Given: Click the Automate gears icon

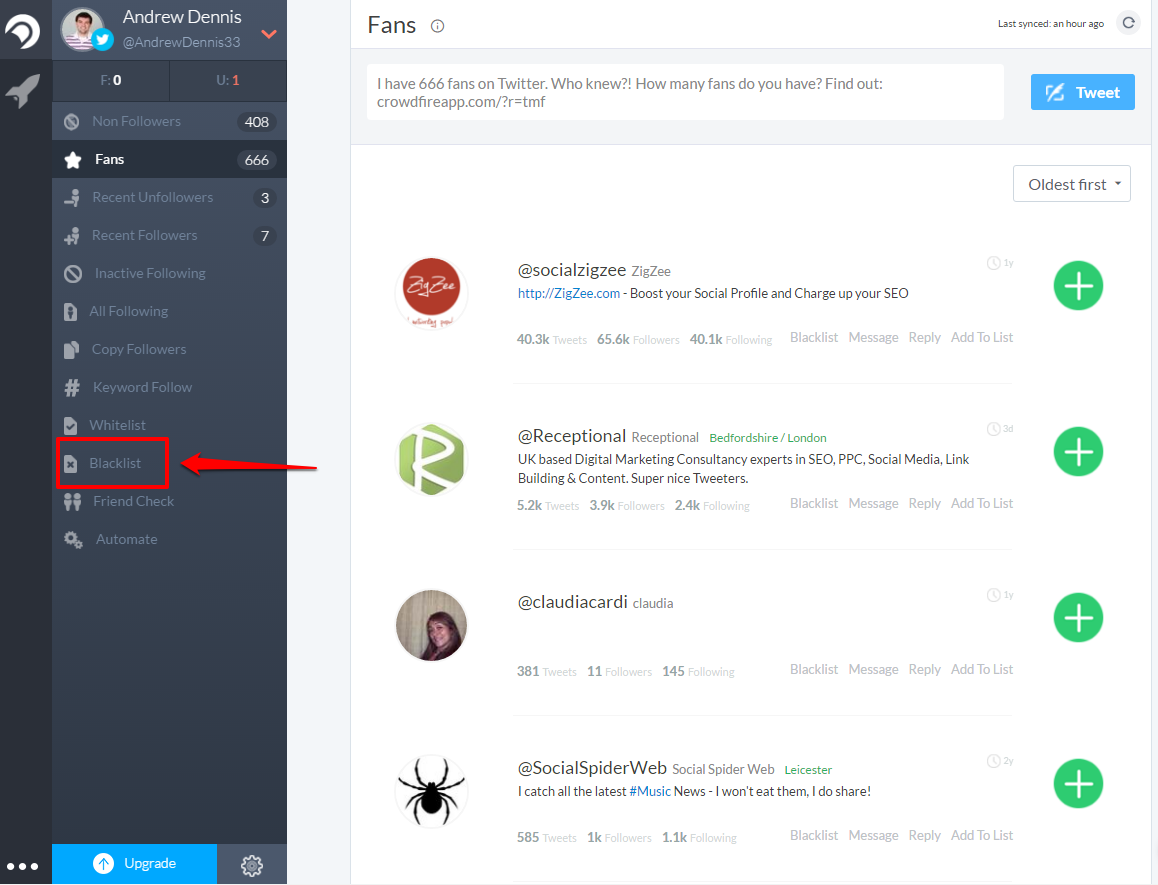Looking at the screenshot, I should point(73,540).
